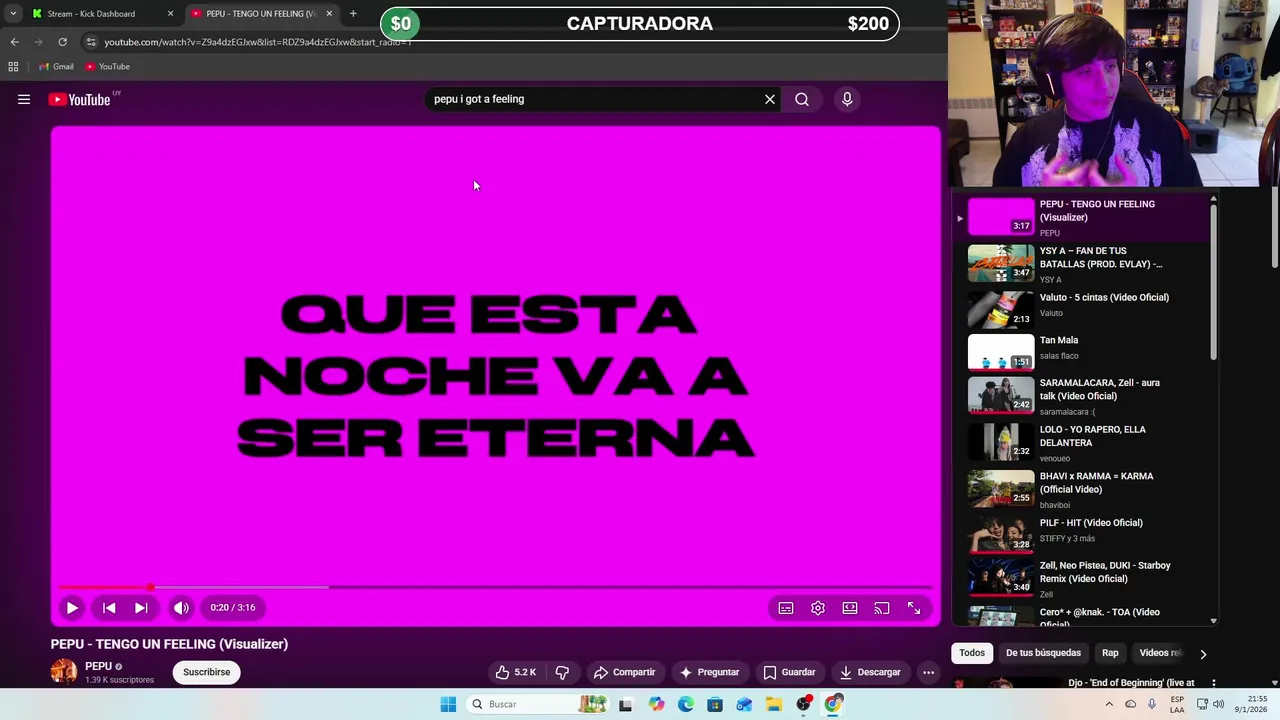
Task: Play Valuto - 5 cintas from the playlist
Action: click(x=1080, y=310)
